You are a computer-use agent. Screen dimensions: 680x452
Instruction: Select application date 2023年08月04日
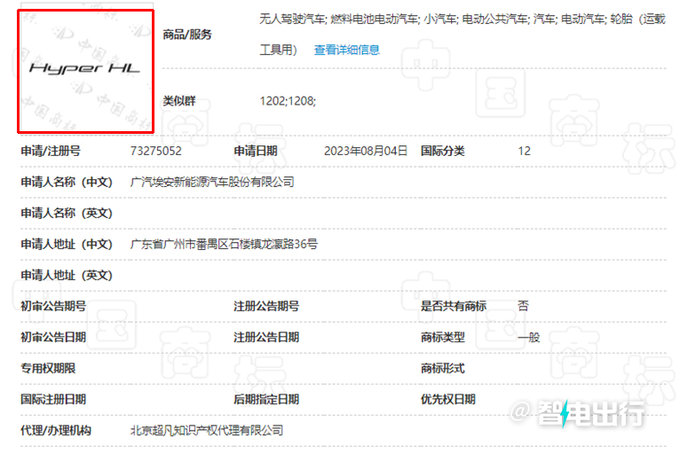click(x=366, y=151)
